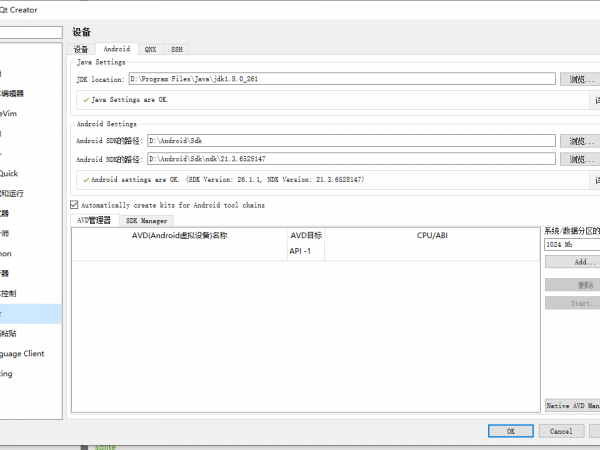
Task: Open the Native AVD Manager
Action: pos(573,406)
